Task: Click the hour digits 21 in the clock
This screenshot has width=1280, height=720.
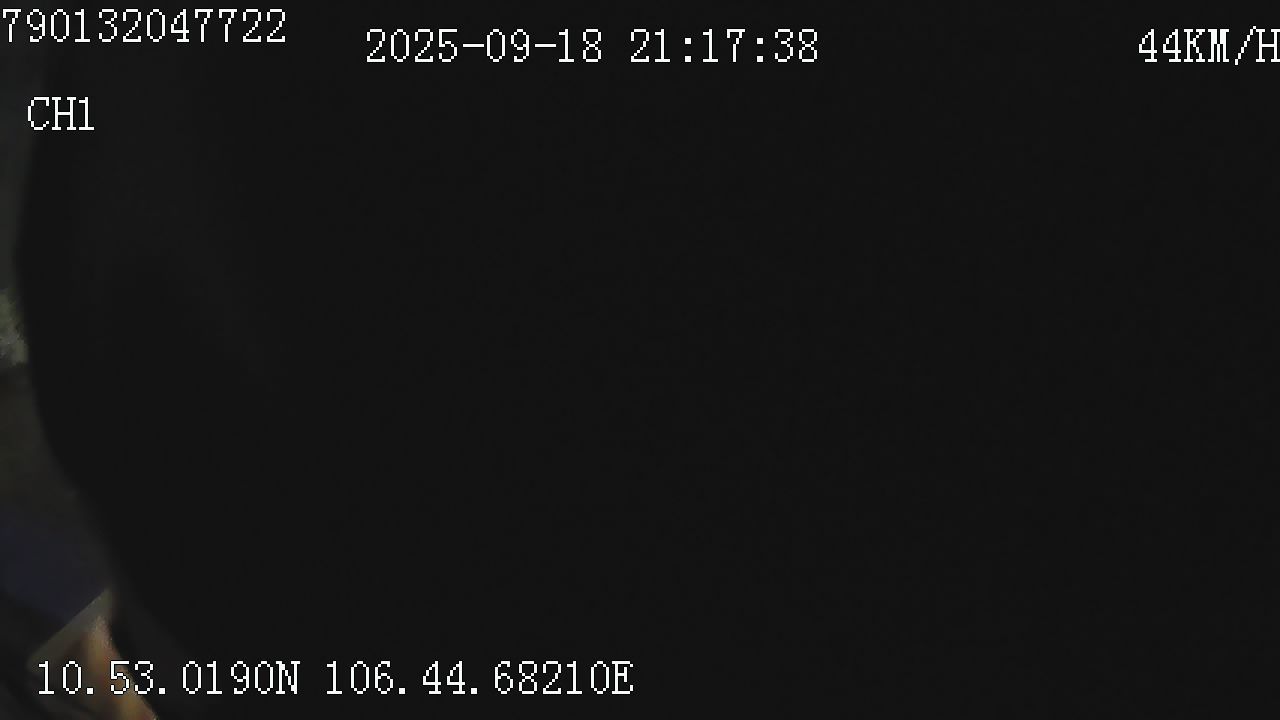Action: point(651,47)
